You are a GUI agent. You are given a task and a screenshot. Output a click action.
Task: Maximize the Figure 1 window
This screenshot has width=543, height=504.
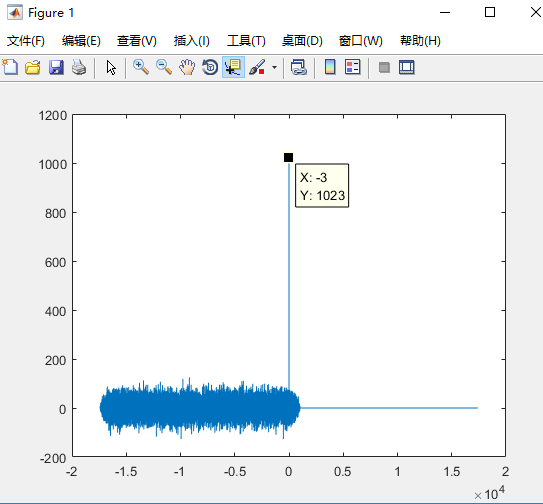tap(490, 12)
